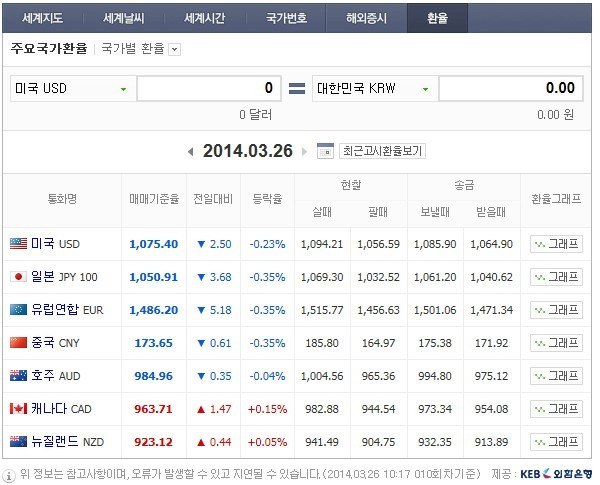The width and height of the screenshot is (600, 485).
Task: Open the 세계지도 tab
Action: (x=42, y=18)
